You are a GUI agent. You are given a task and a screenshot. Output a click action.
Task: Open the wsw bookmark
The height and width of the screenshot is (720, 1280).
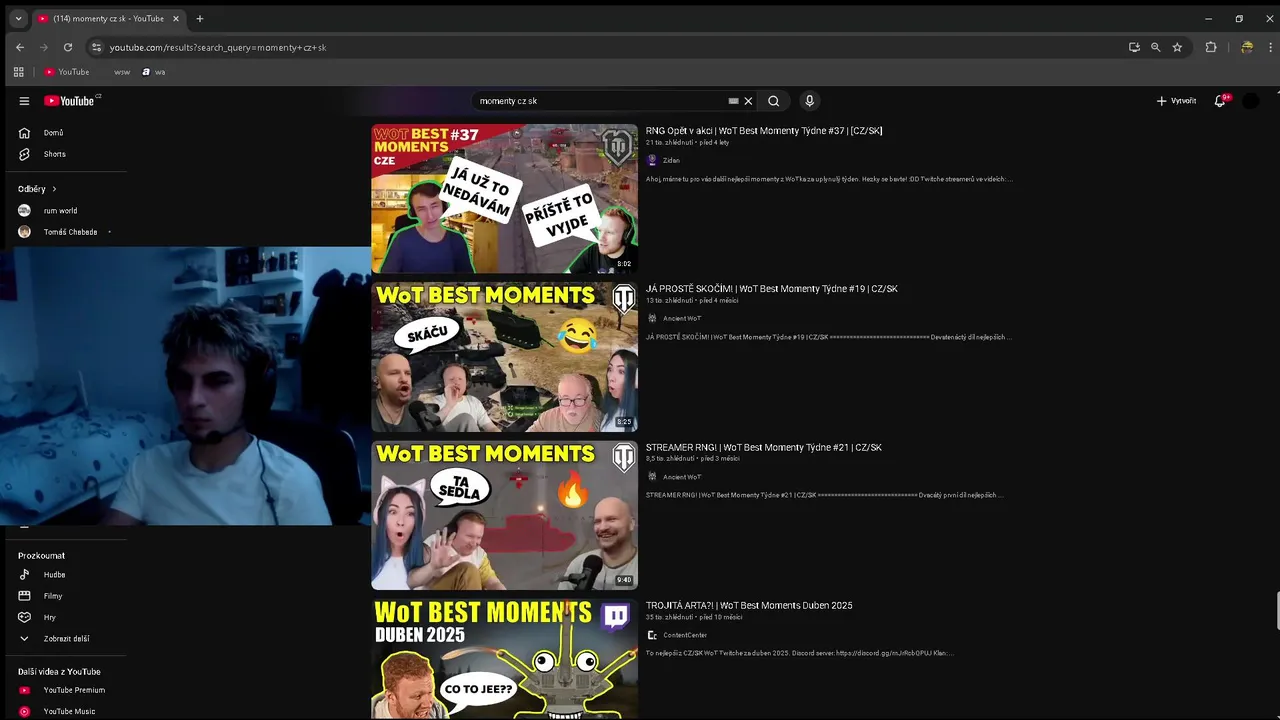tap(121, 72)
